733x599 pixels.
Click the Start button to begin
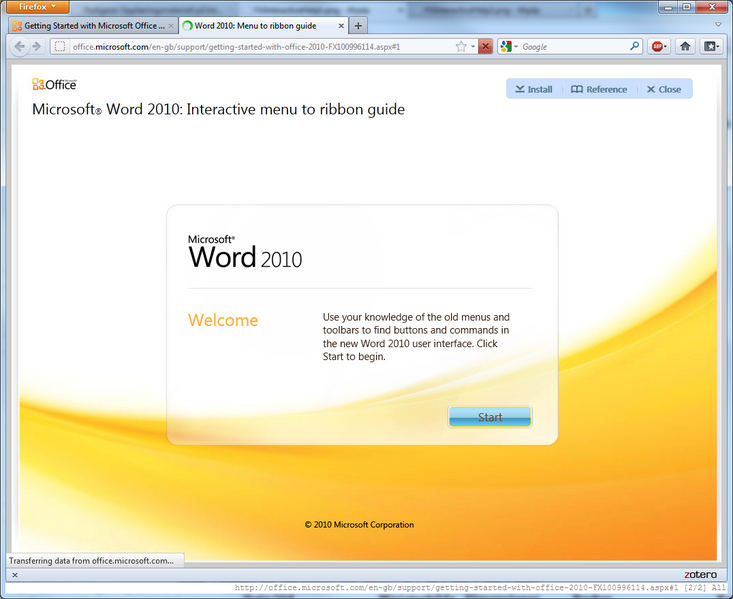coord(490,417)
